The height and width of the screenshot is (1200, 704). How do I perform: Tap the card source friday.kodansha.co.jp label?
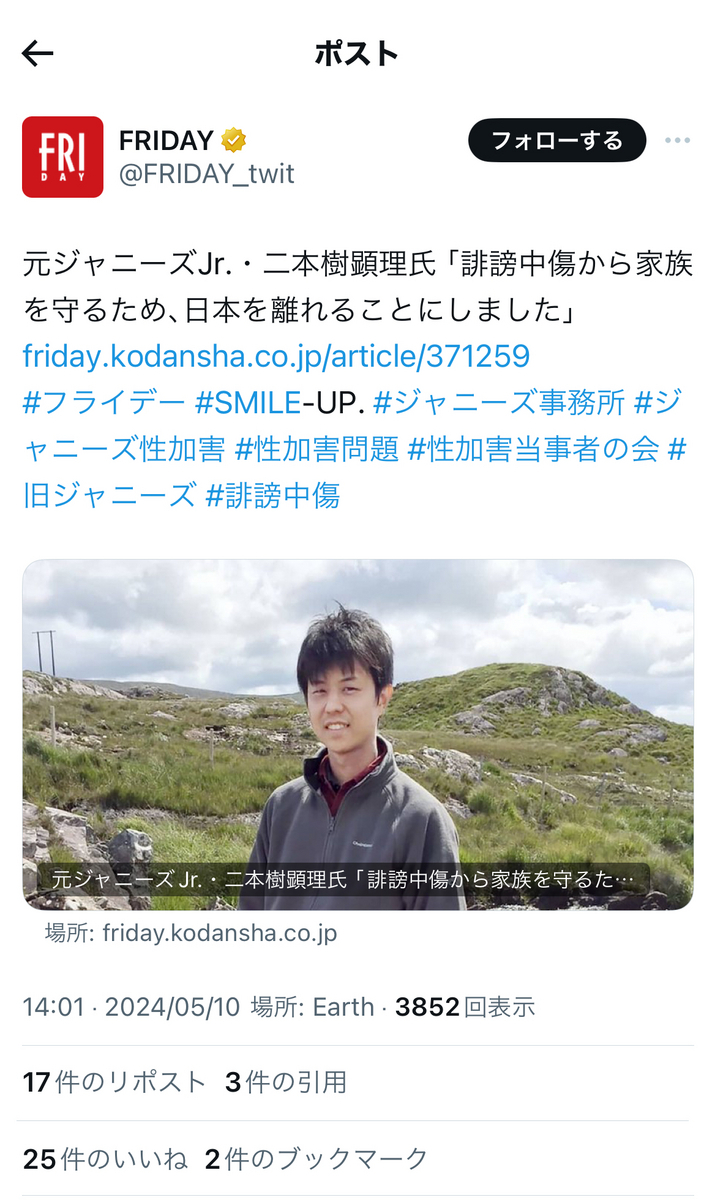point(191,933)
